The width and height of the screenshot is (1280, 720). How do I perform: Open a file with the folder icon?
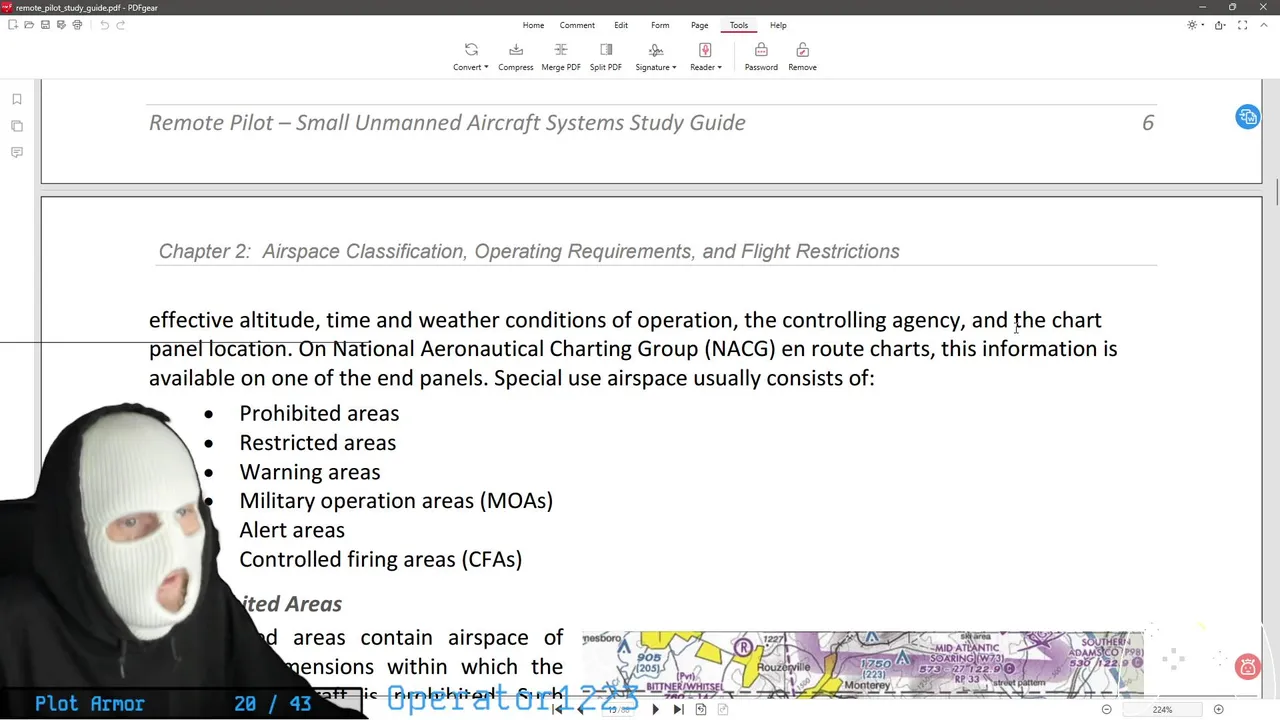(x=29, y=25)
